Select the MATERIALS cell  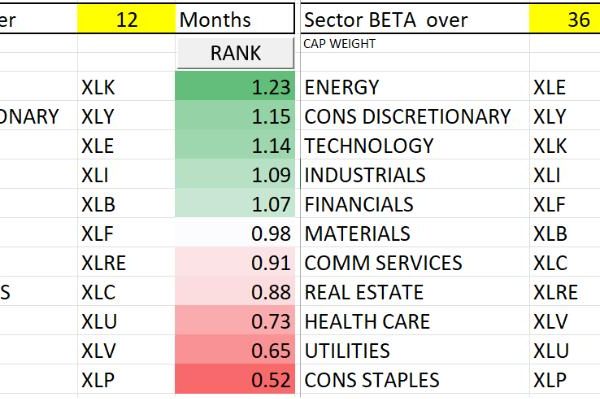[x=415, y=233]
